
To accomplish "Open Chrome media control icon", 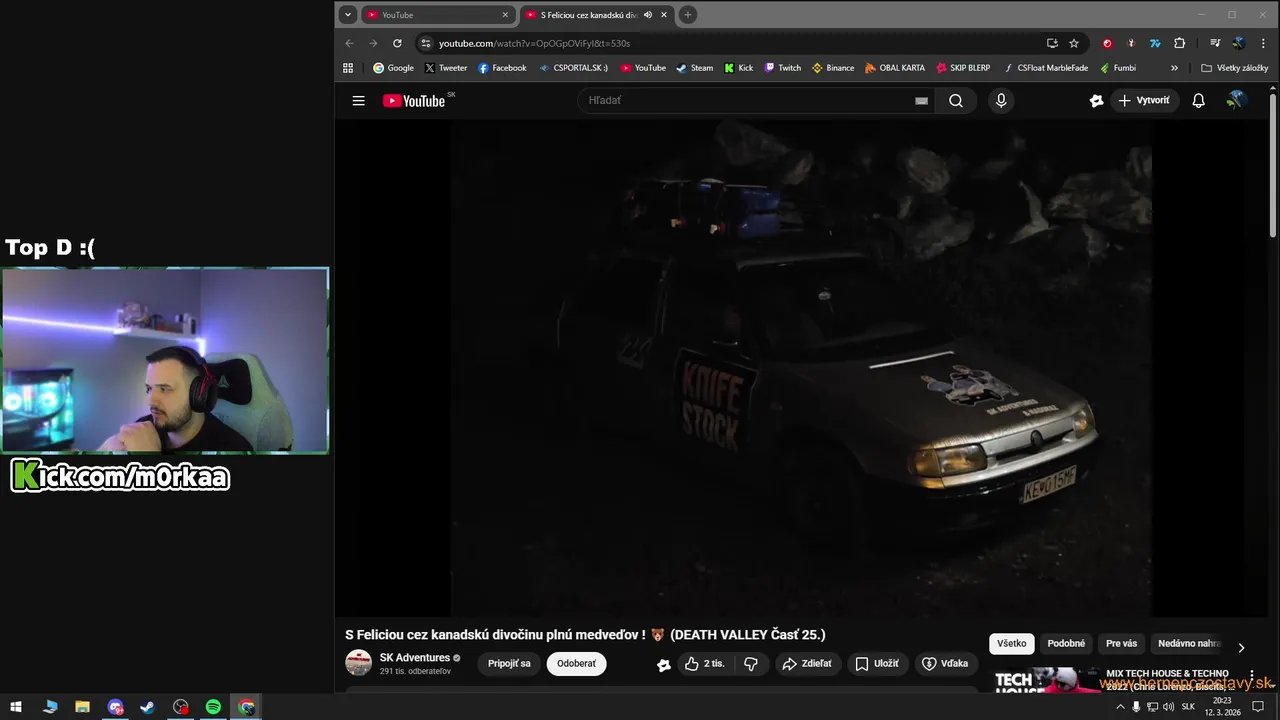I will click(x=1215, y=43).
